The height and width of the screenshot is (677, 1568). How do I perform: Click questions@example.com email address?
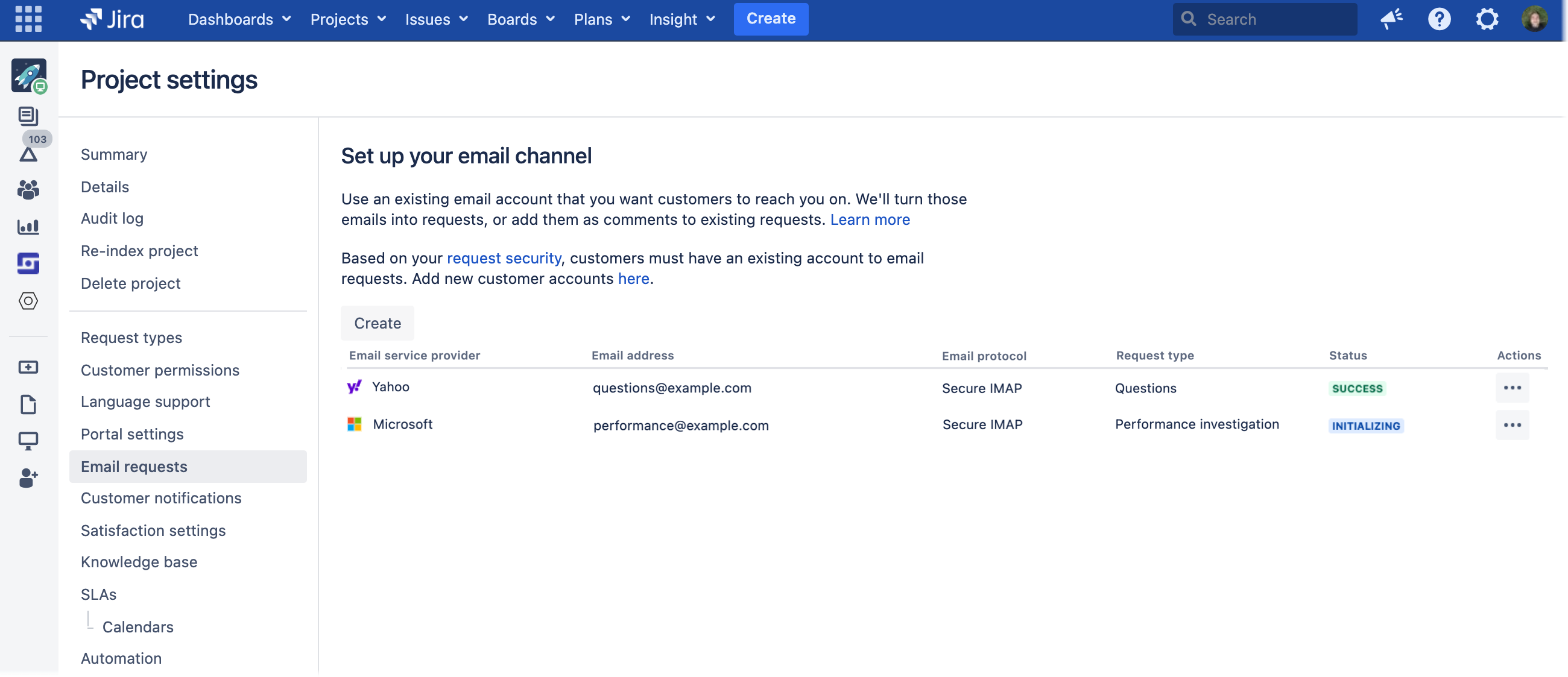672,388
